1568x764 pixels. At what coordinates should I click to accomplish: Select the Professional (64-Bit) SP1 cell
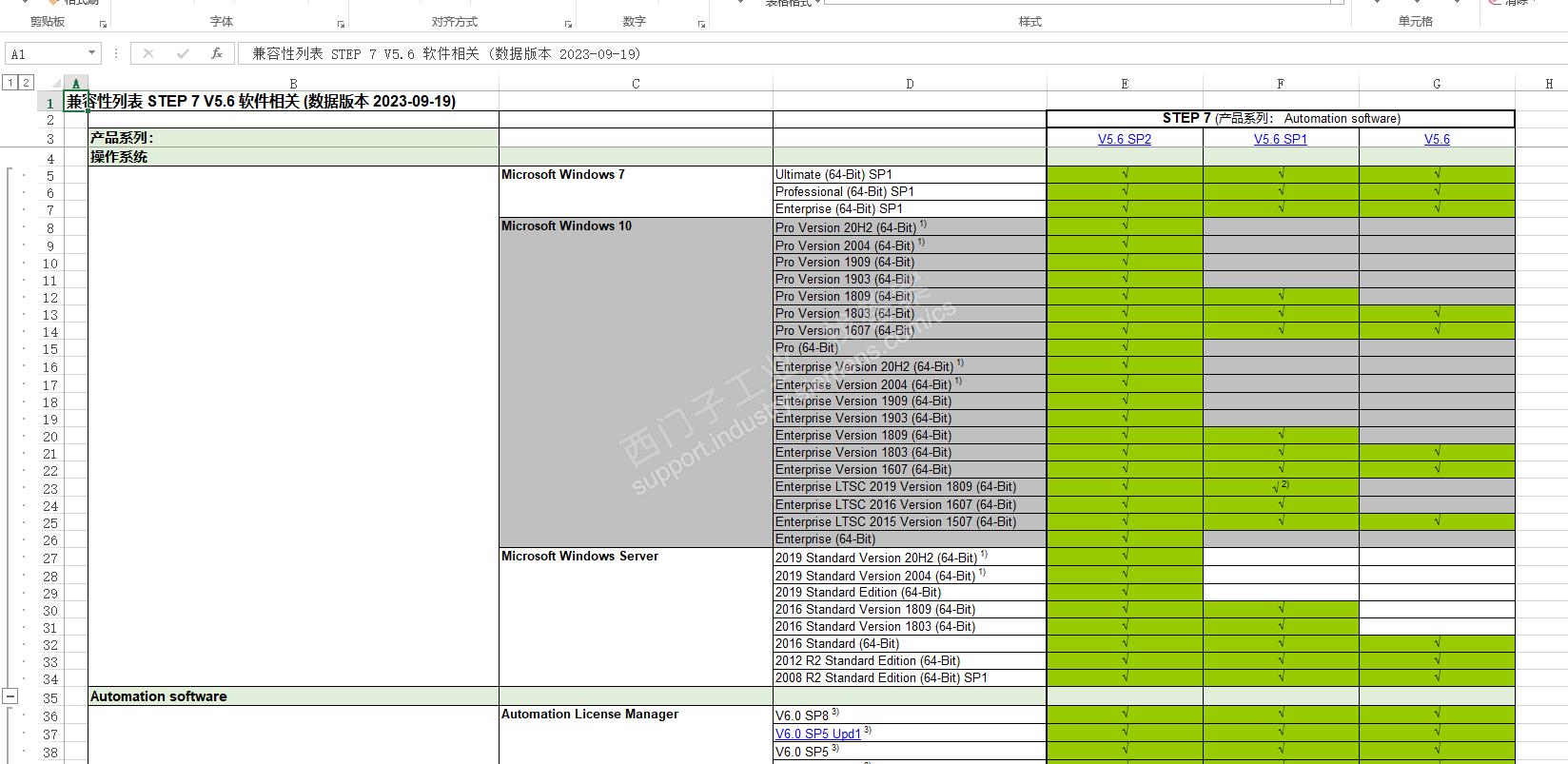(910, 191)
